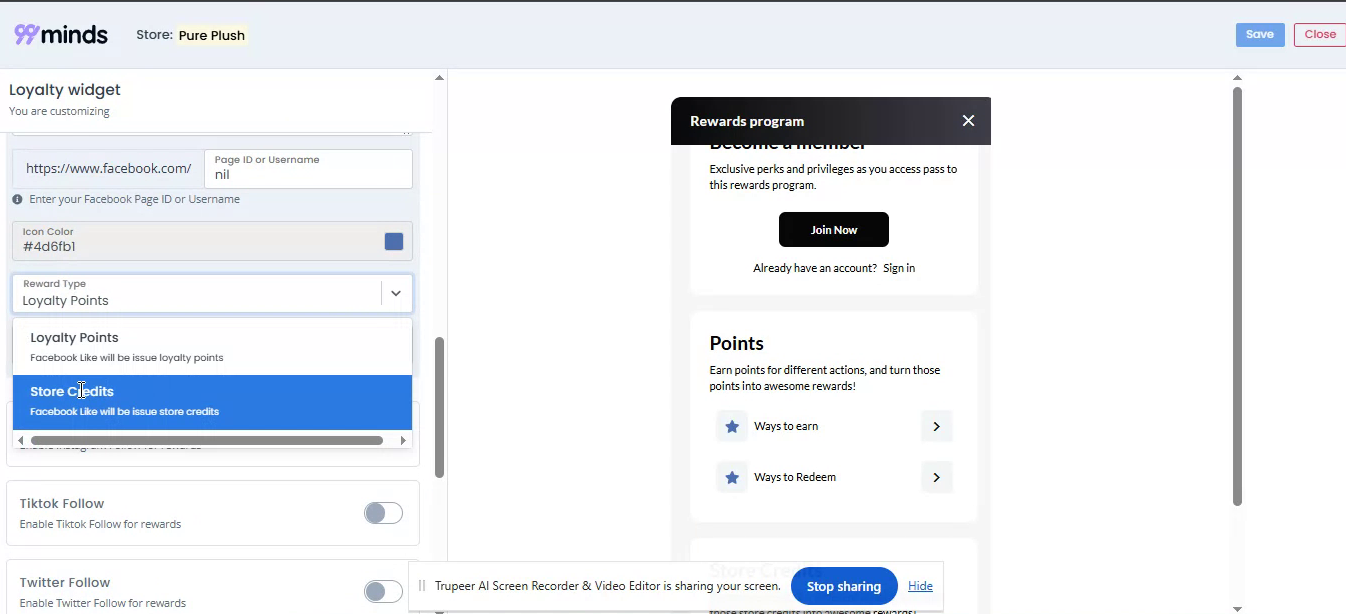Click the Pure Plush store name
This screenshot has width=1346, height=614.
pos(212,35)
